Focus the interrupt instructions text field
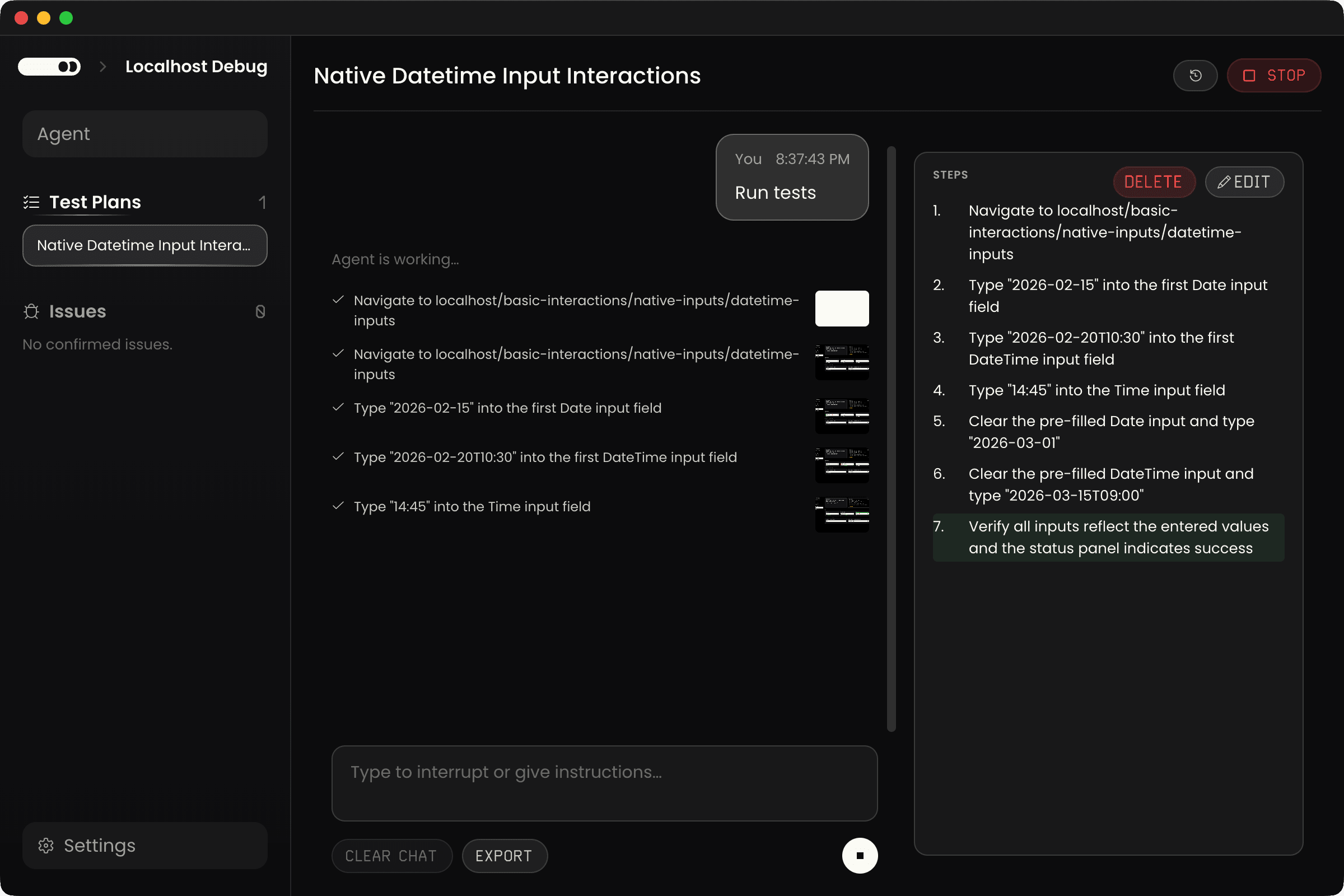 pyautogui.click(x=604, y=783)
